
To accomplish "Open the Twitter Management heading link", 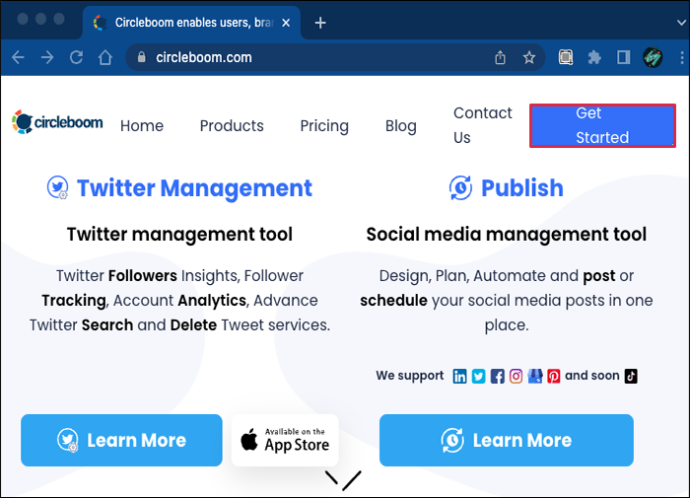I will tap(195, 188).
